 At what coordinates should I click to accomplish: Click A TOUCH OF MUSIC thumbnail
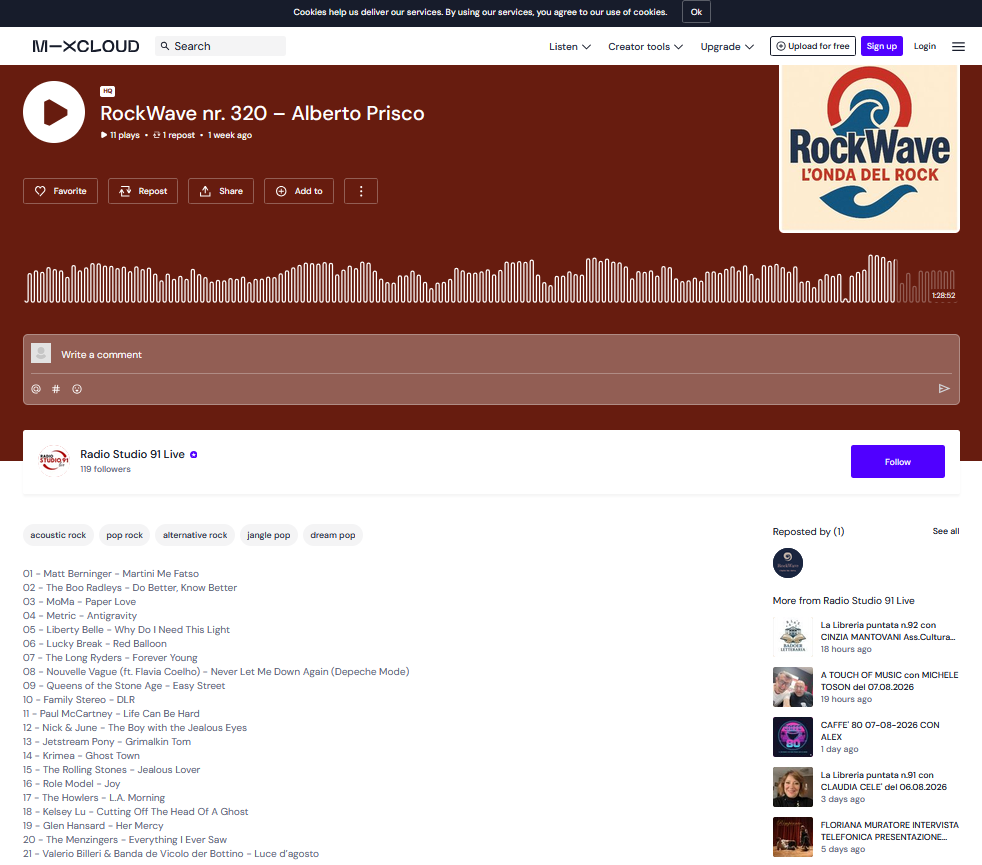click(793, 686)
